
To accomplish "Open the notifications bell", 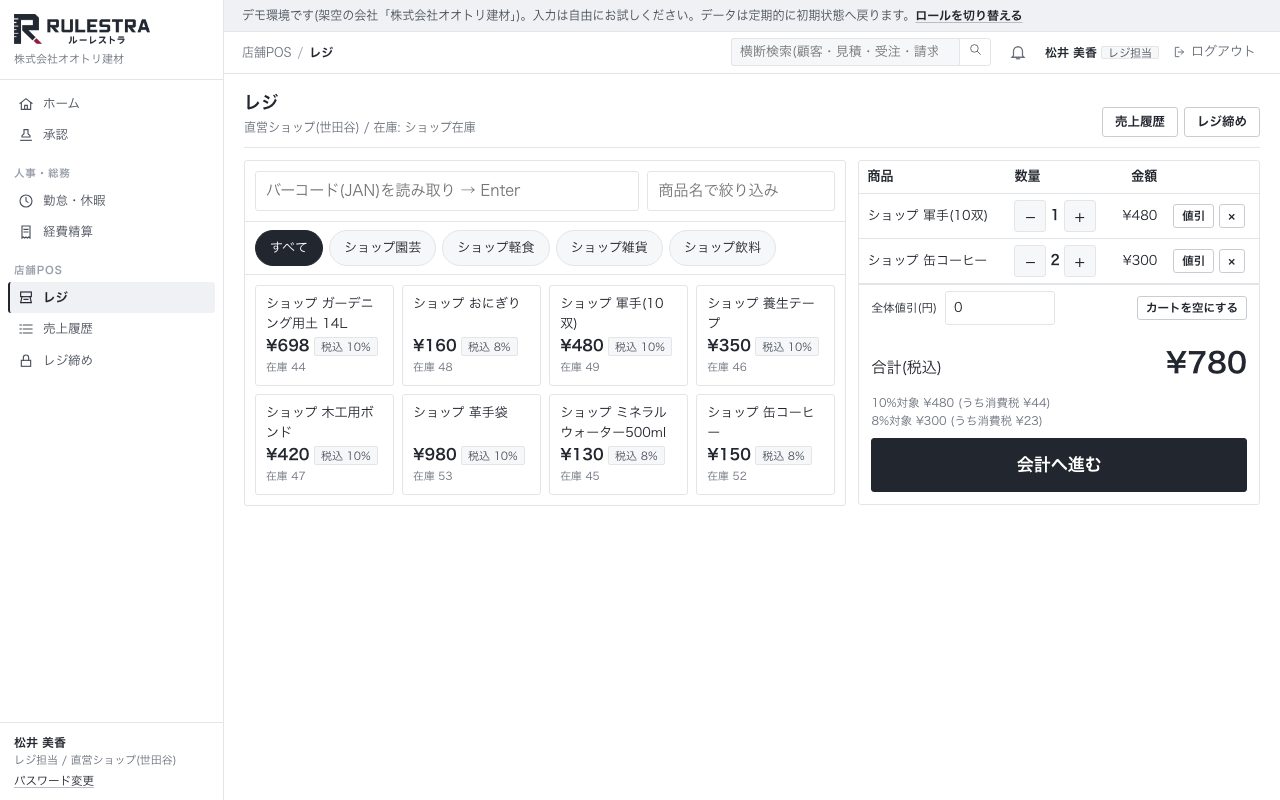I will [x=1018, y=53].
